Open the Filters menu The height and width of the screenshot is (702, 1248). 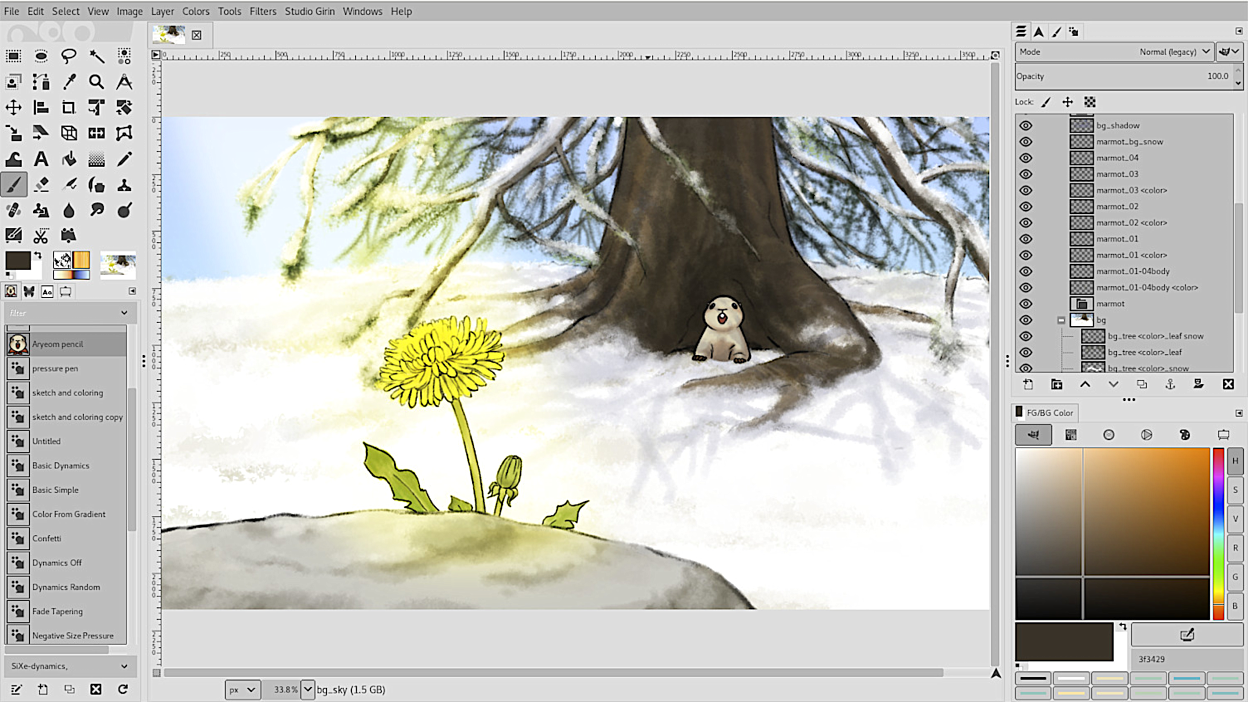click(x=263, y=11)
